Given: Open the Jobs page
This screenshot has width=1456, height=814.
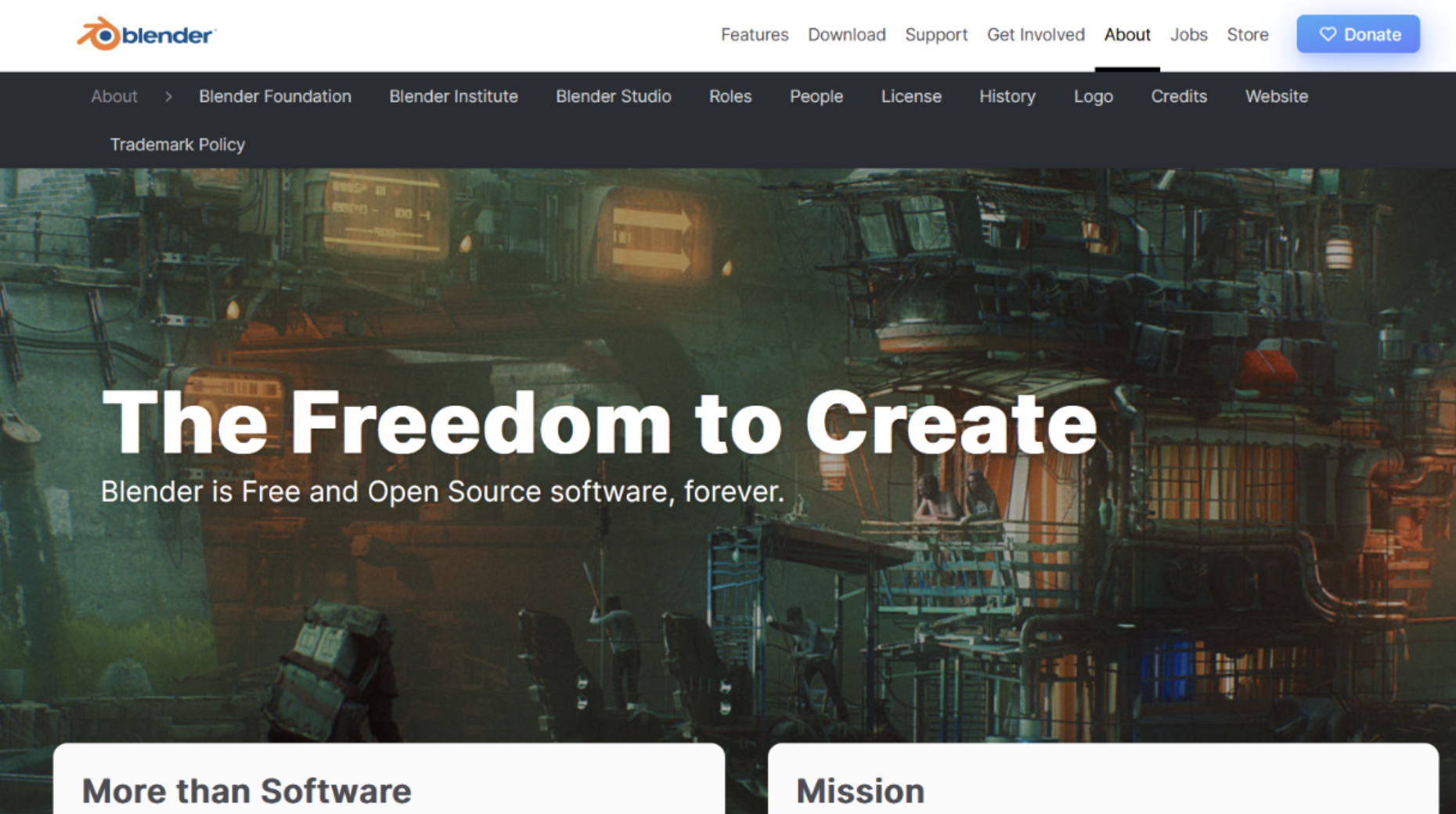Looking at the screenshot, I should [1189, 34].
